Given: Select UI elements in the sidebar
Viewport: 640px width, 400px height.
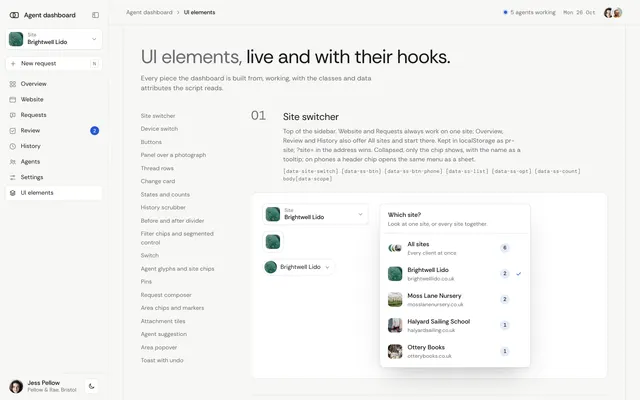Looking at the screenshot, I should click(x=54, y=193).
